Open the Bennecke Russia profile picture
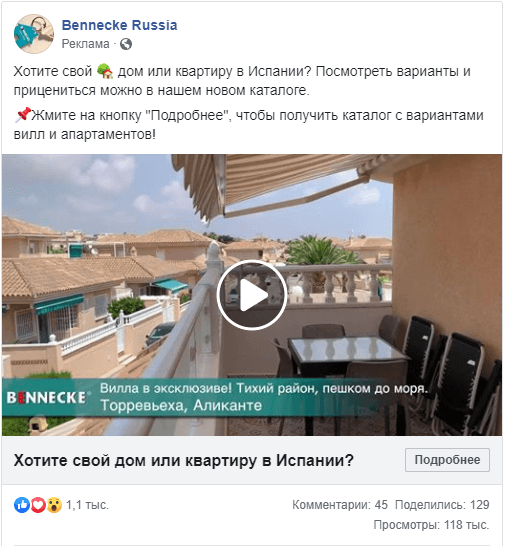The image size is (505, 546). tap(34, 34)
